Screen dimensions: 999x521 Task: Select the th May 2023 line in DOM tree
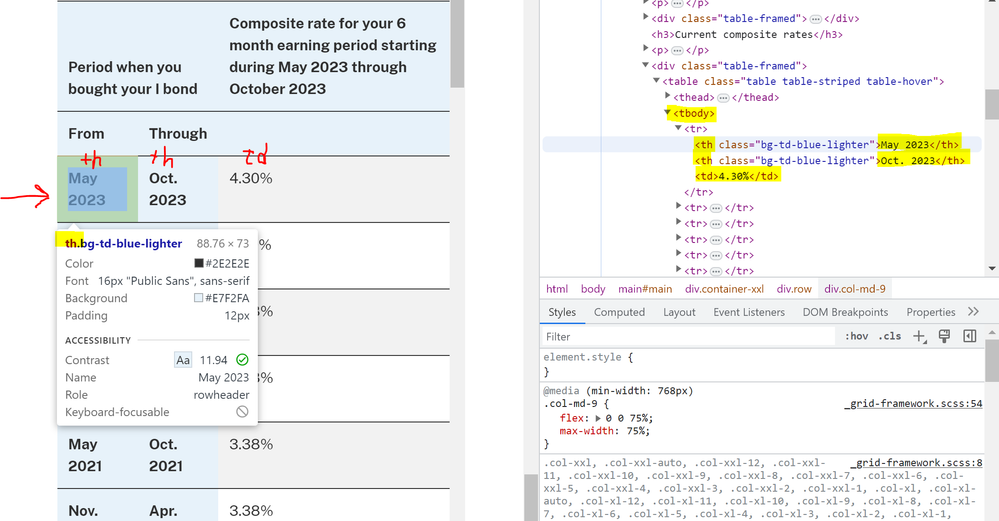click(826, 145)
